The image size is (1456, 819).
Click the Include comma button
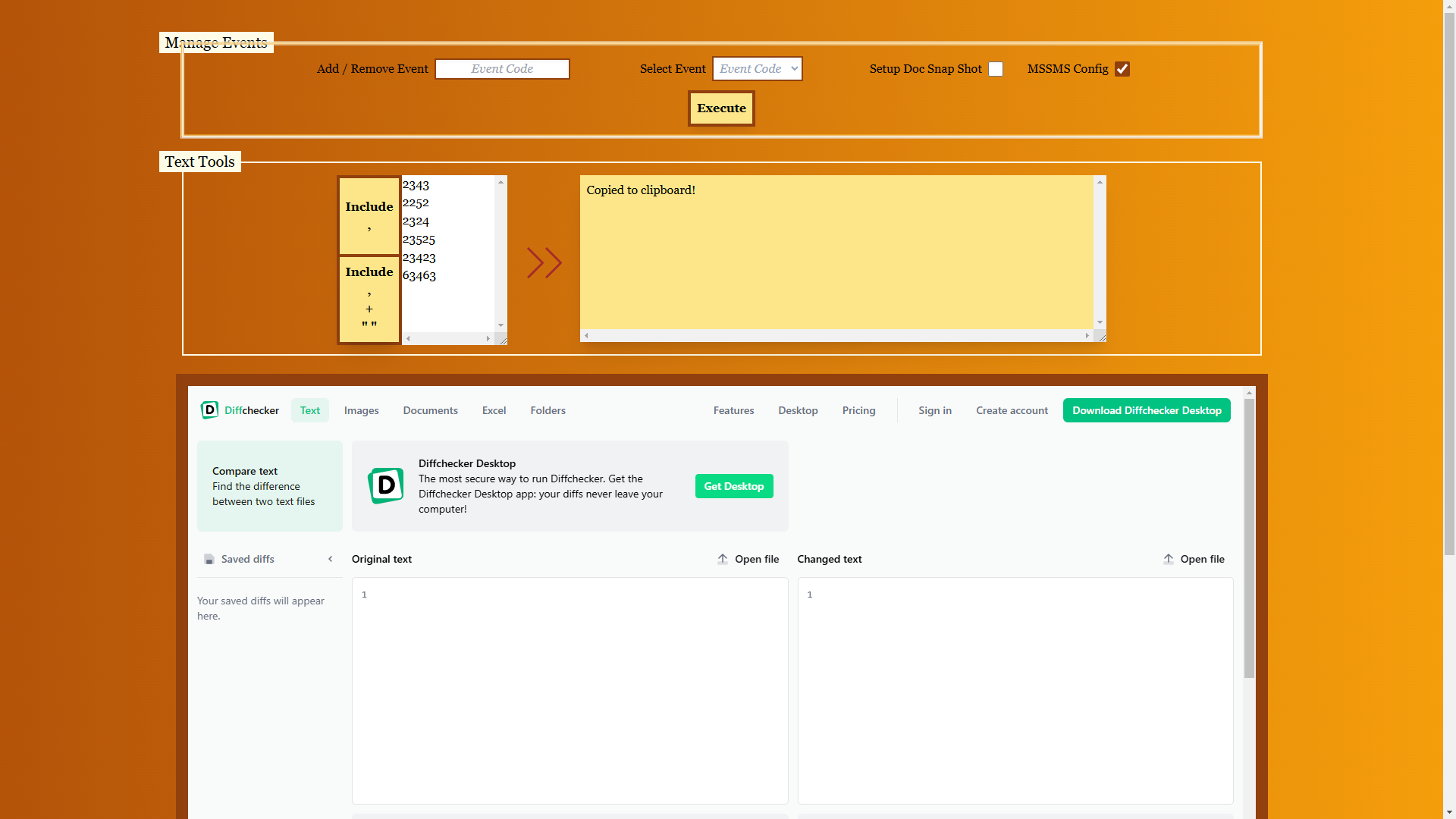[x=369, y=216]
